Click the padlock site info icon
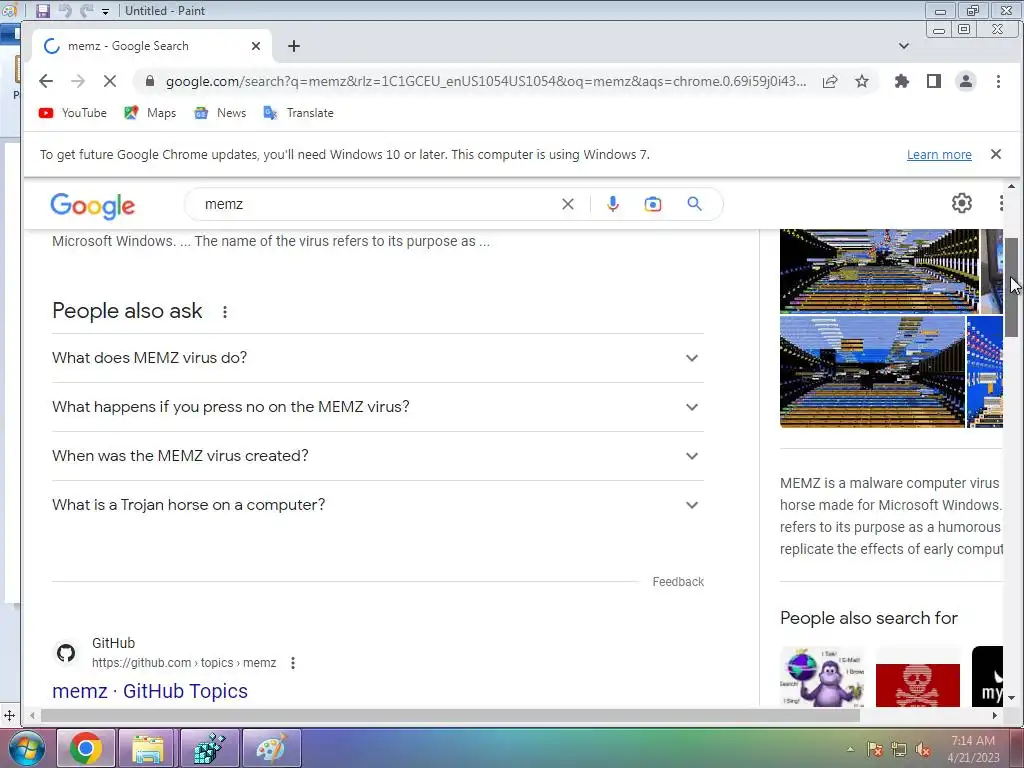Viewport: 1024px width, 768px height. pyautogui.click(x=150, y=81)
